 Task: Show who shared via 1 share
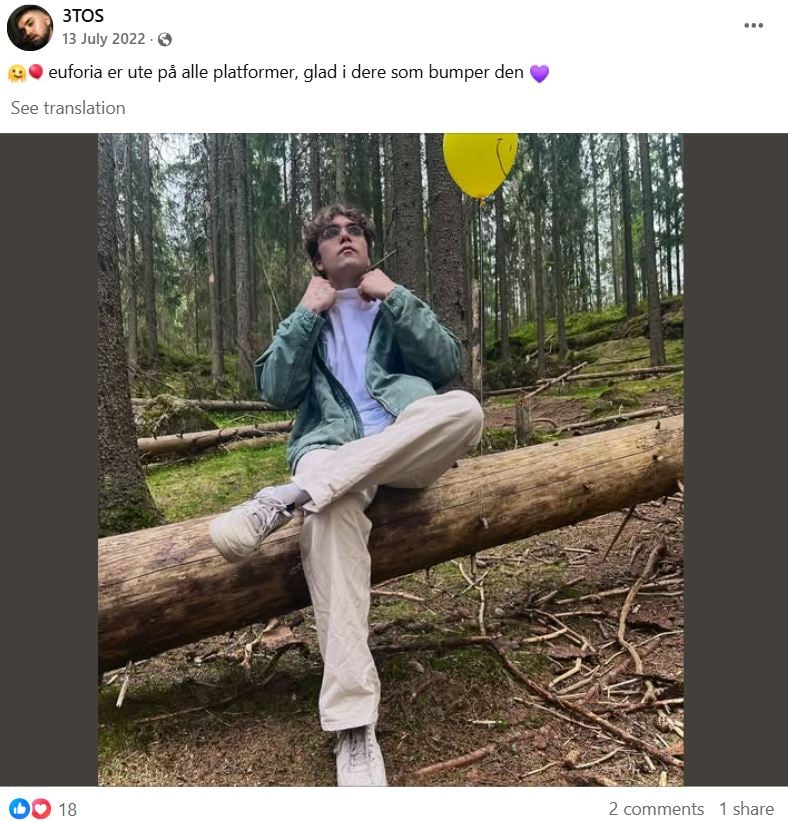click(x=746, y=809)
